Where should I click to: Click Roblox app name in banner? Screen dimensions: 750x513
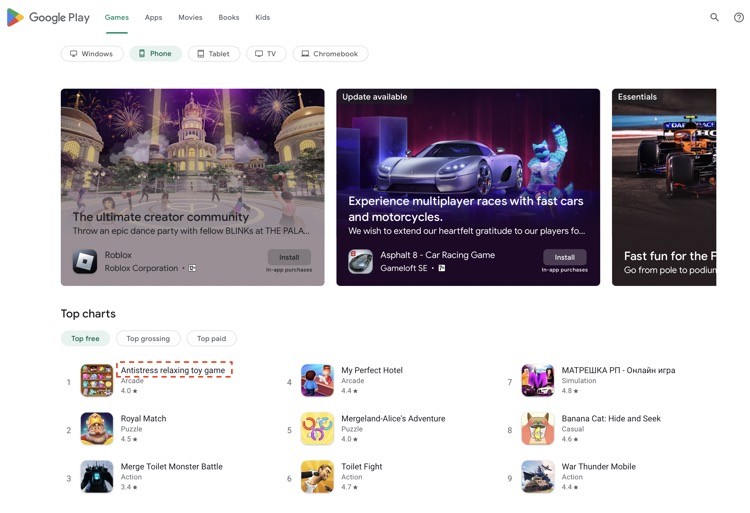click(x=118, y=255)
